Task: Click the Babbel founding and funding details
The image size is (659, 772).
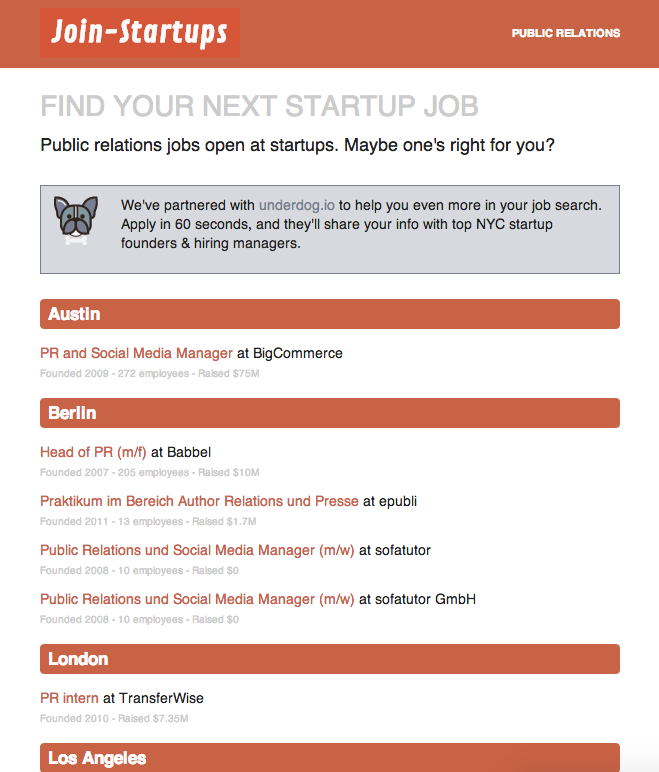Action: (x=149, y=472)
